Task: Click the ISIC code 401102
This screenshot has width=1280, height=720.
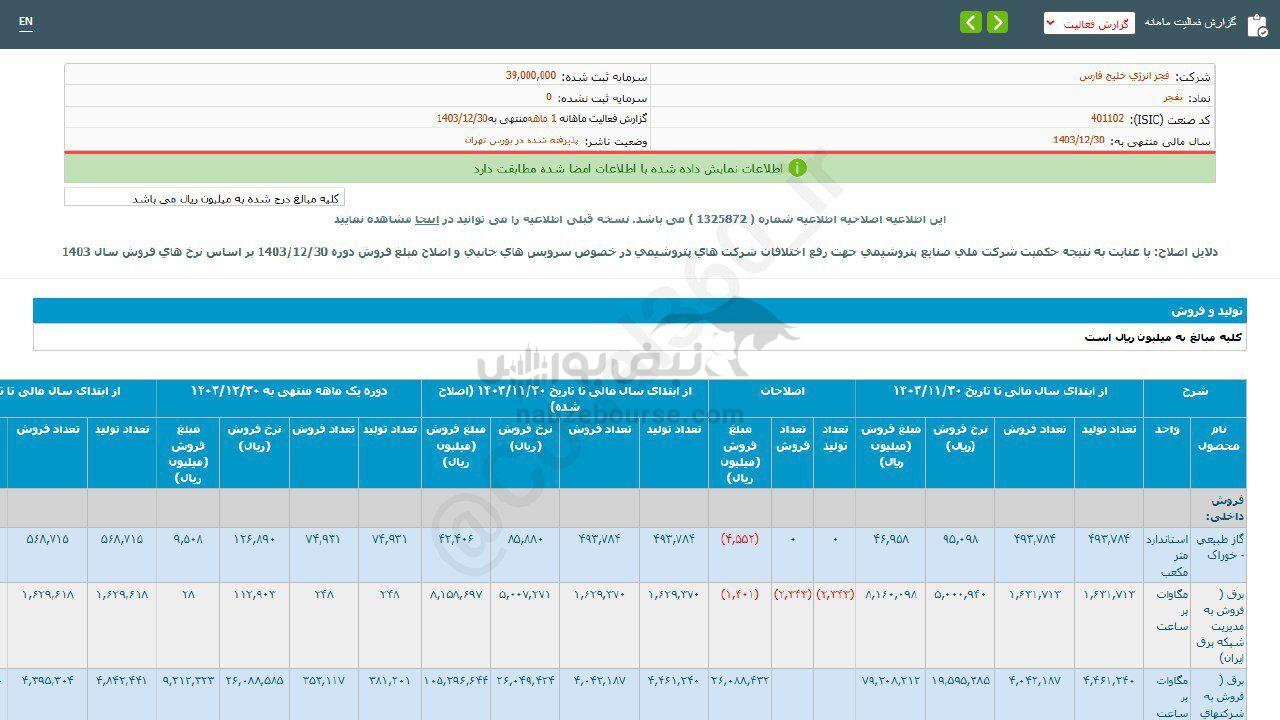Action: click(x=1107, y=119)
